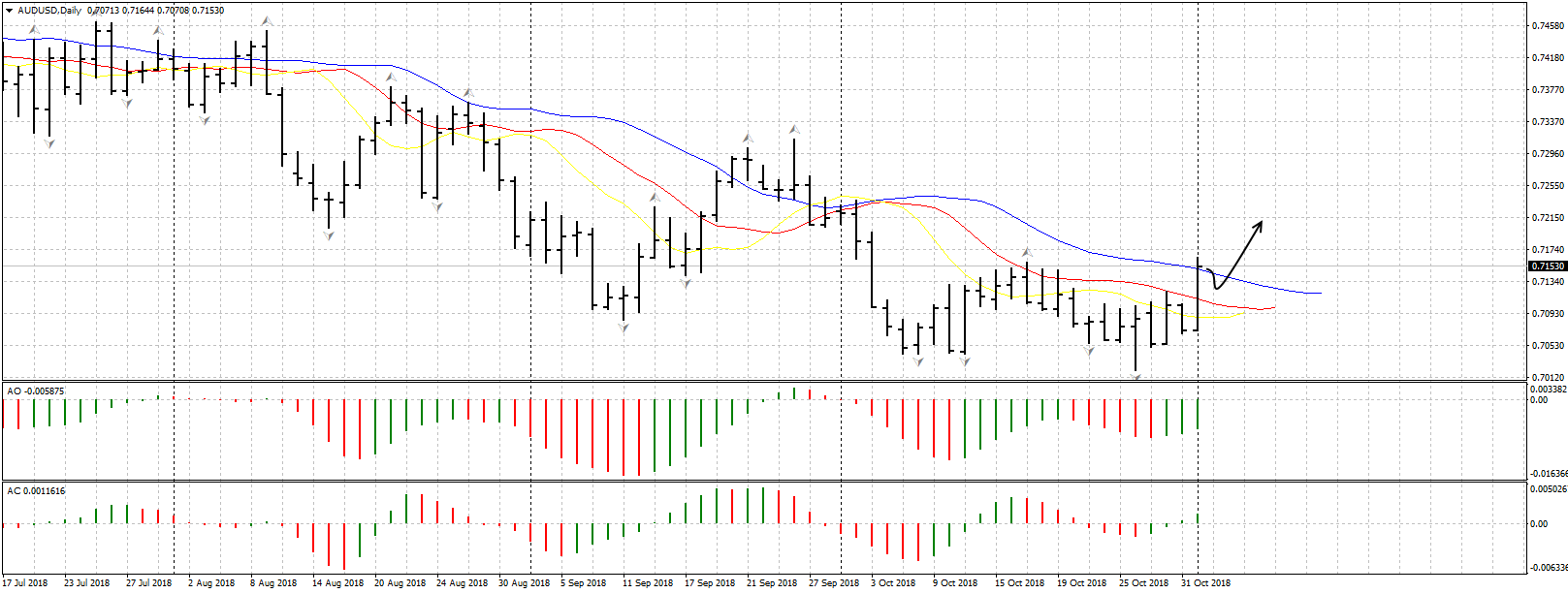Click the 31 Oct 2018 date label
Viewport: 1568px width, 594px height.
pyautogui.click(x=1205, y=583)
